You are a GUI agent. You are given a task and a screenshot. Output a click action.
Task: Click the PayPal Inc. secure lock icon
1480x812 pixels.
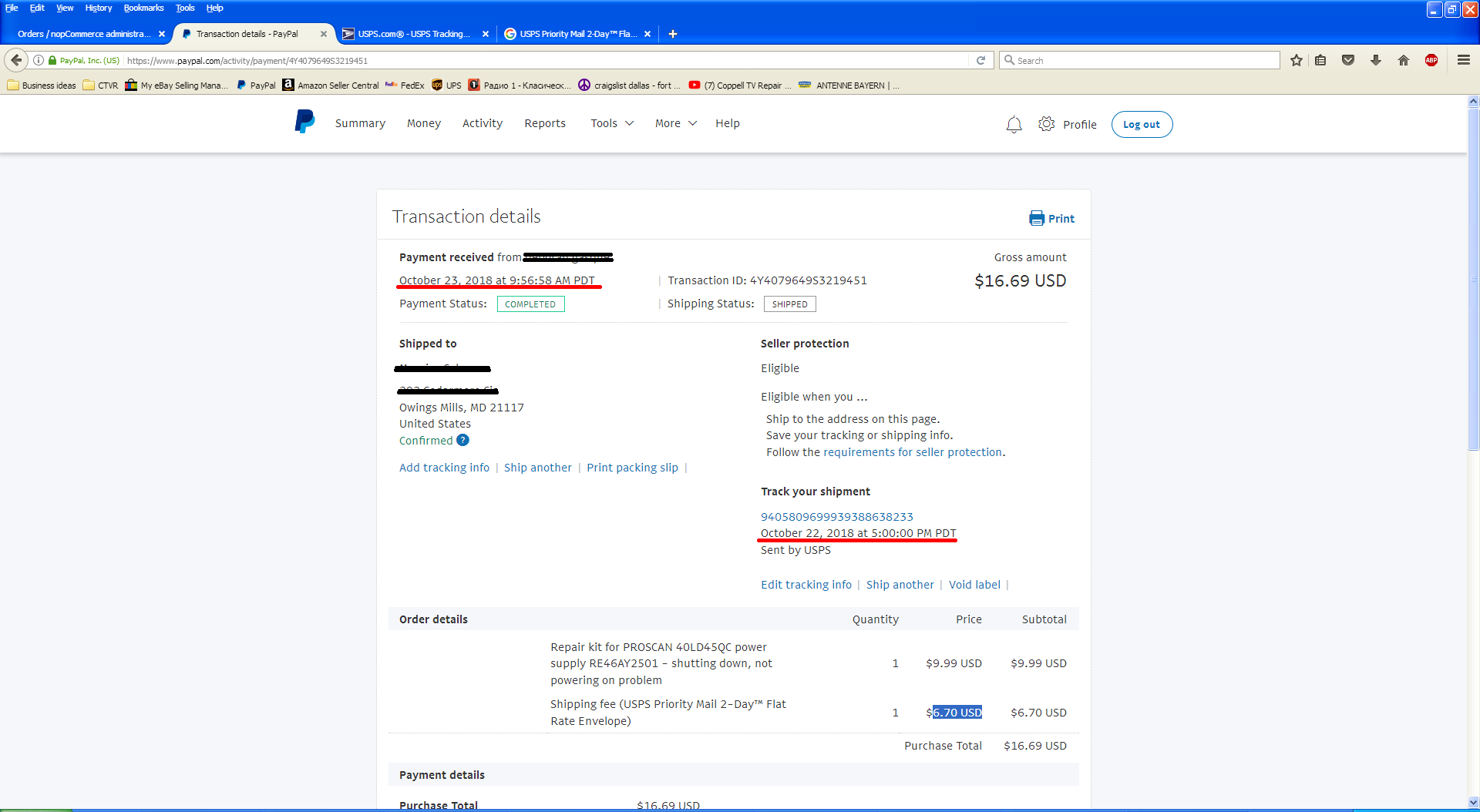(52, 60)
